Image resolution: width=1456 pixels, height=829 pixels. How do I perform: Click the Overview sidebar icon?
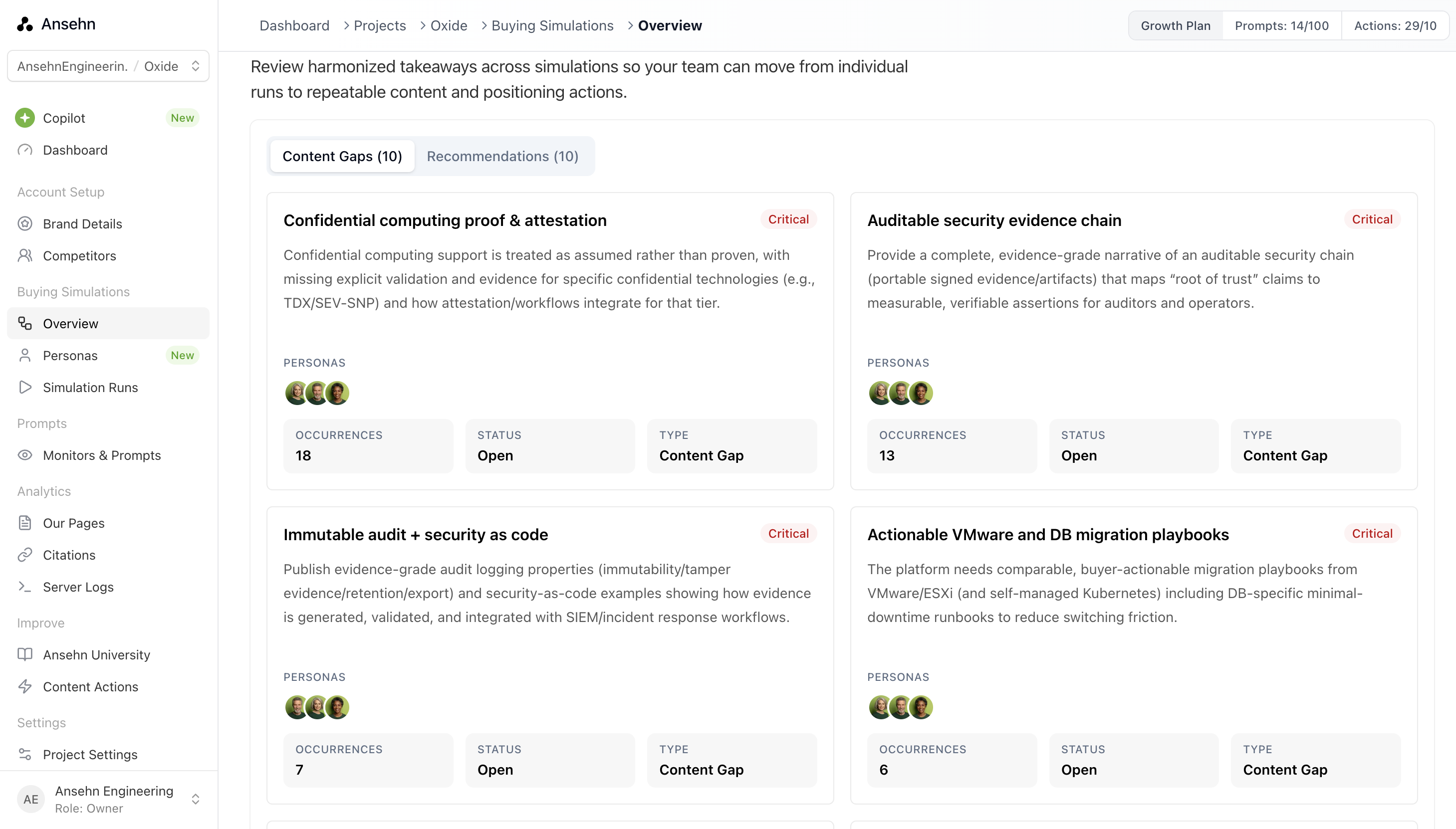click(24, 323)
